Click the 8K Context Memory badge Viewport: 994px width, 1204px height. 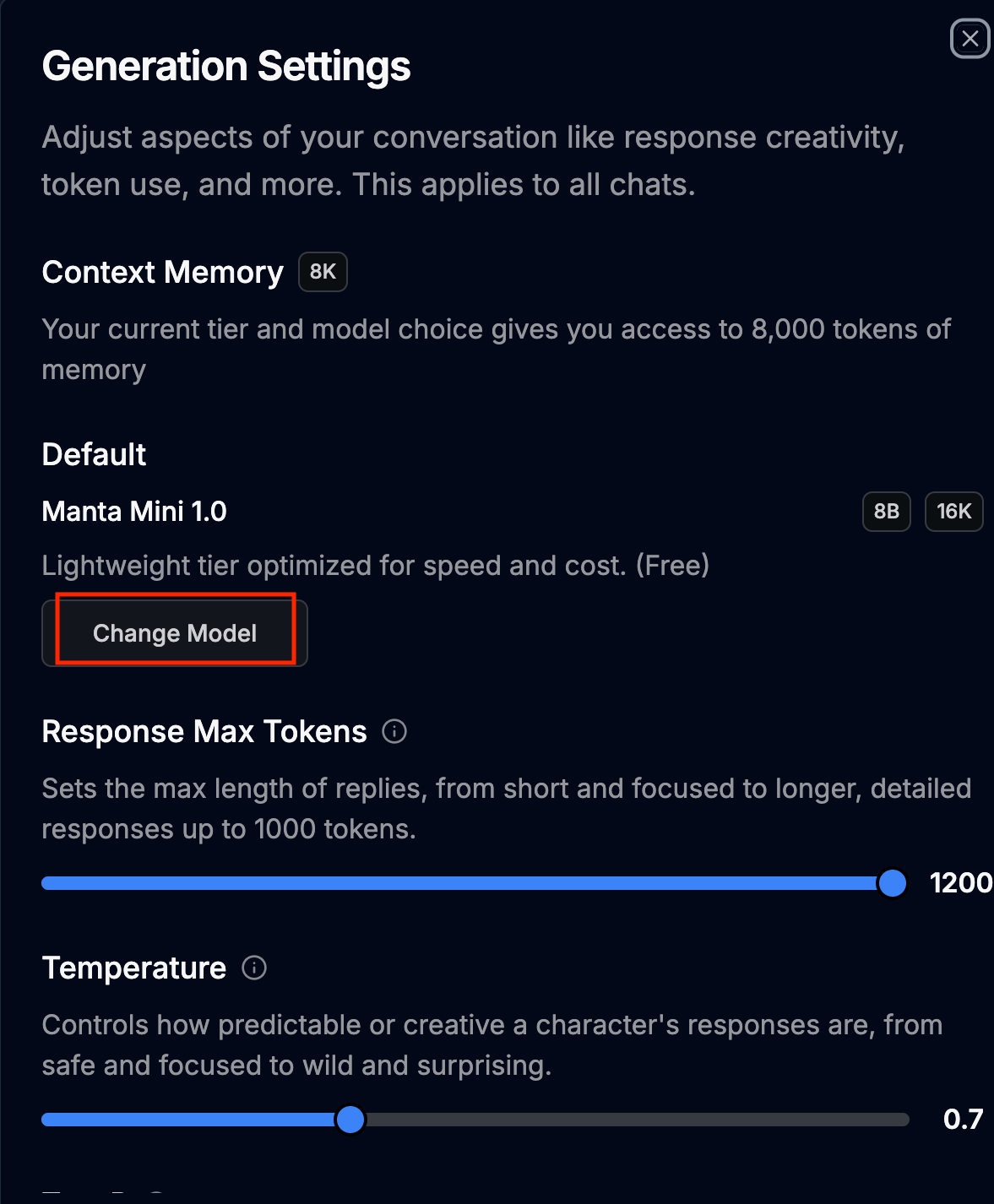[x=323, y=272]
